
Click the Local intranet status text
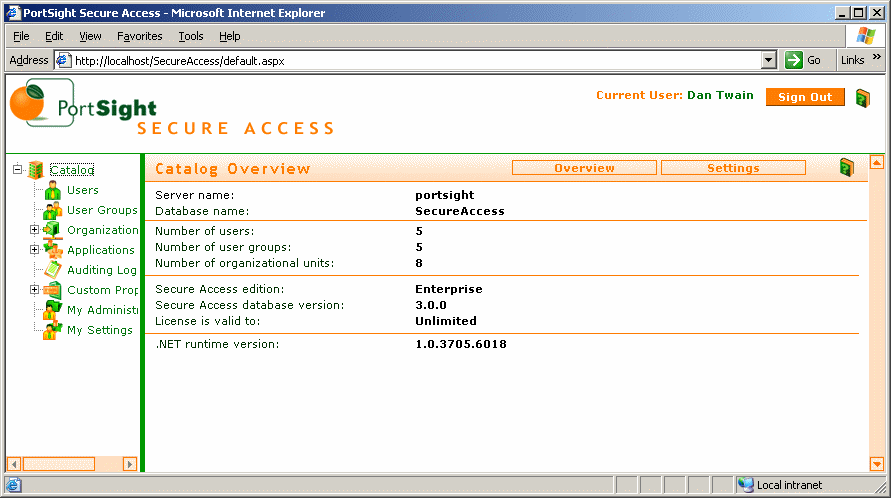coord(789,485)
